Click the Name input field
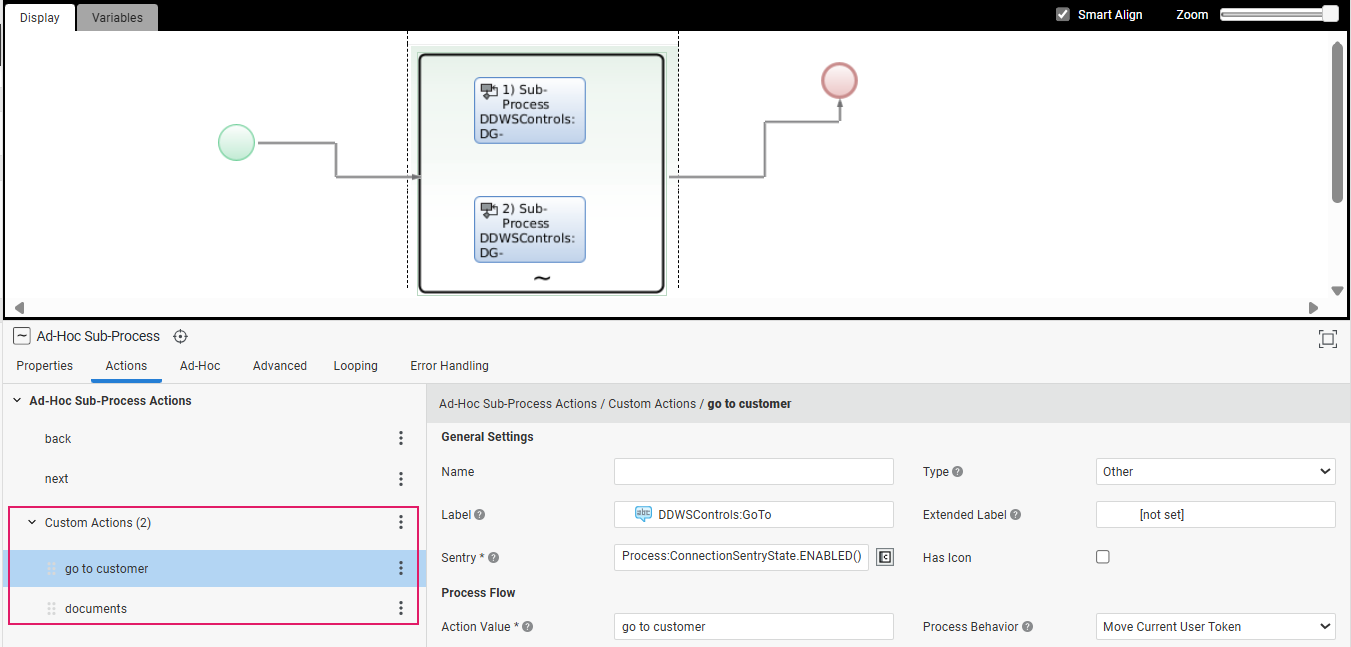The width and height of the screenshot is (1351, 647). (x=753, y=472)
